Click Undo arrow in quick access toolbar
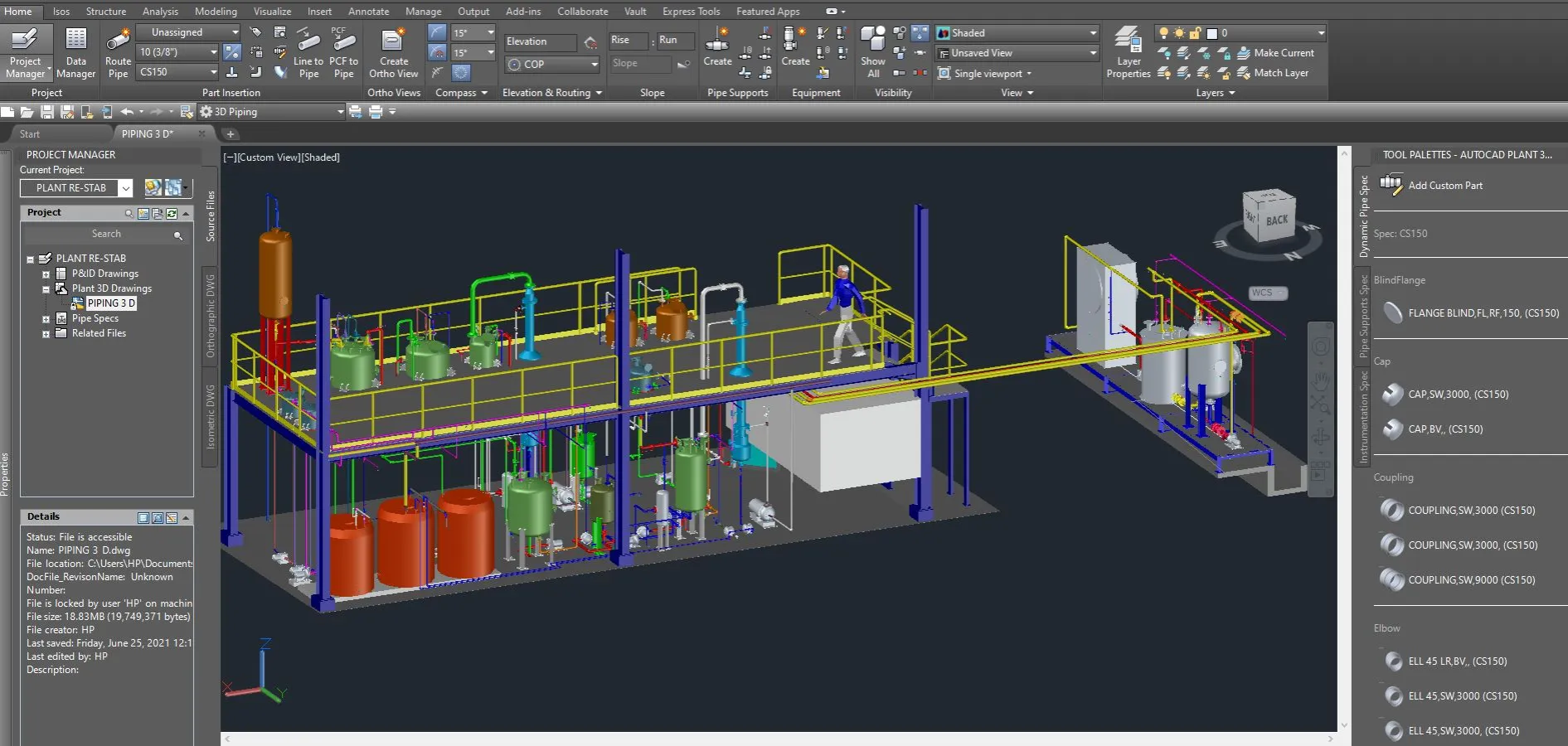This screenshot has height=746, width=1568. click(127, 112)
